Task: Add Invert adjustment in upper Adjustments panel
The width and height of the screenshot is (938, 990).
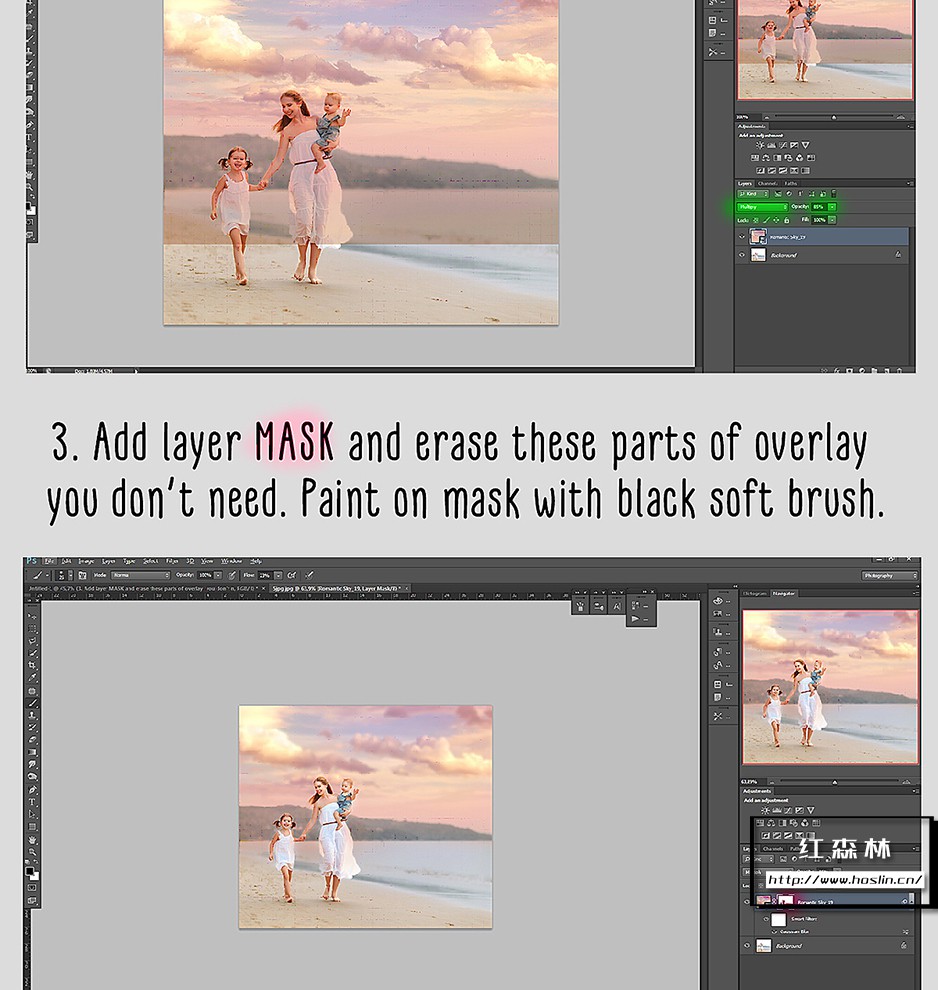Action: point(761,170)
